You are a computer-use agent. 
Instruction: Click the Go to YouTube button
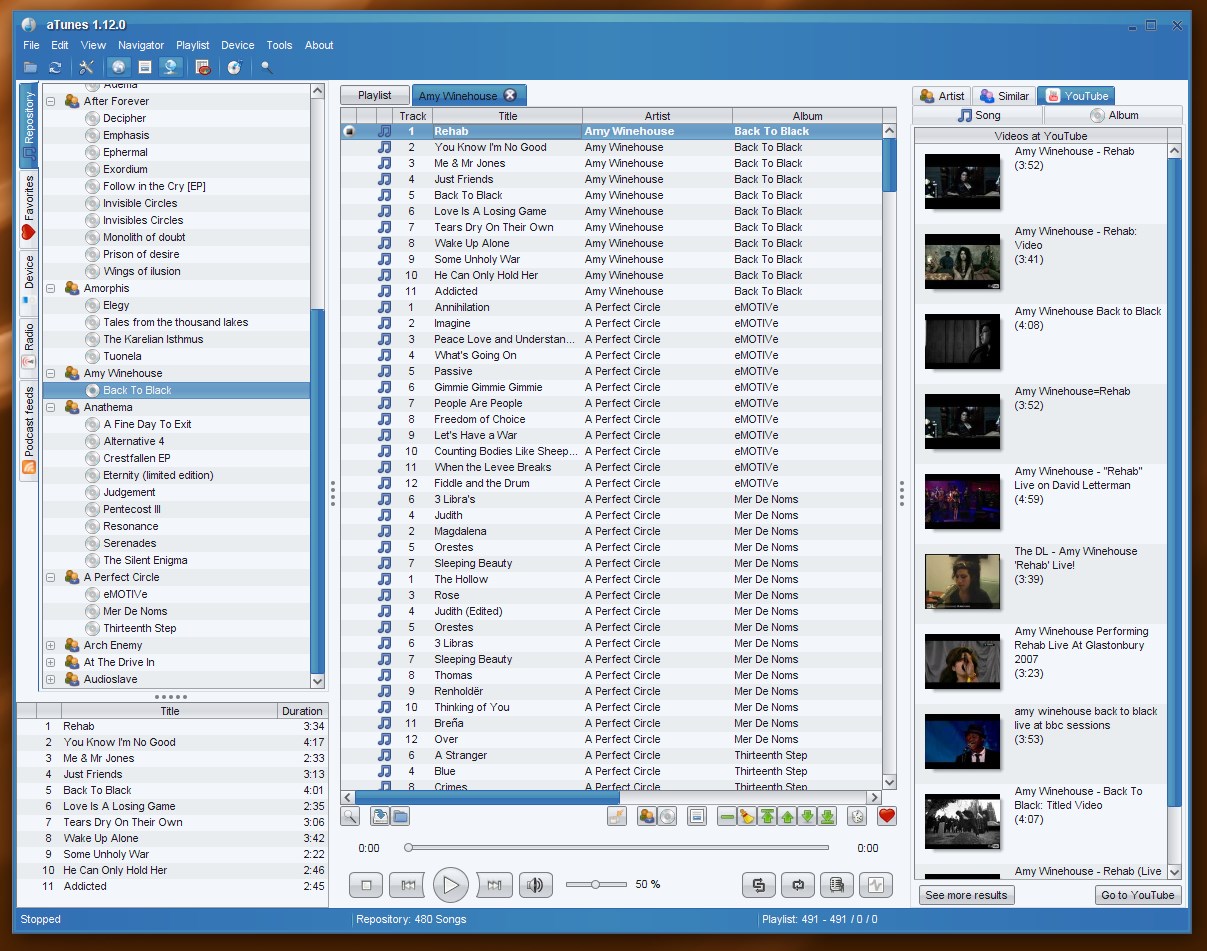point(1138,895)
